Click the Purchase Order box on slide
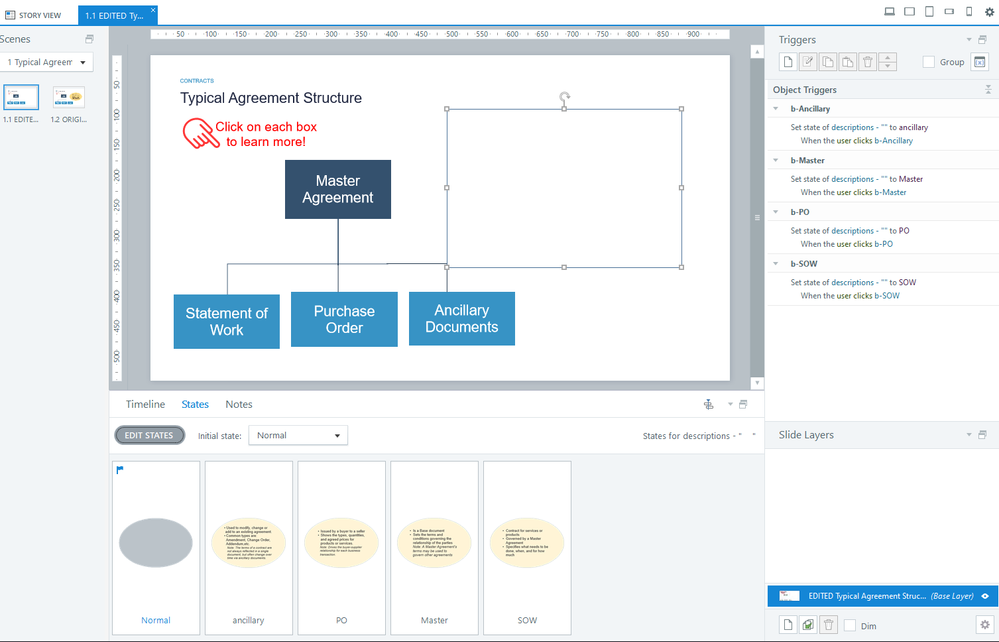The width and height of the screenshot is (999, 642). (344, 319)
